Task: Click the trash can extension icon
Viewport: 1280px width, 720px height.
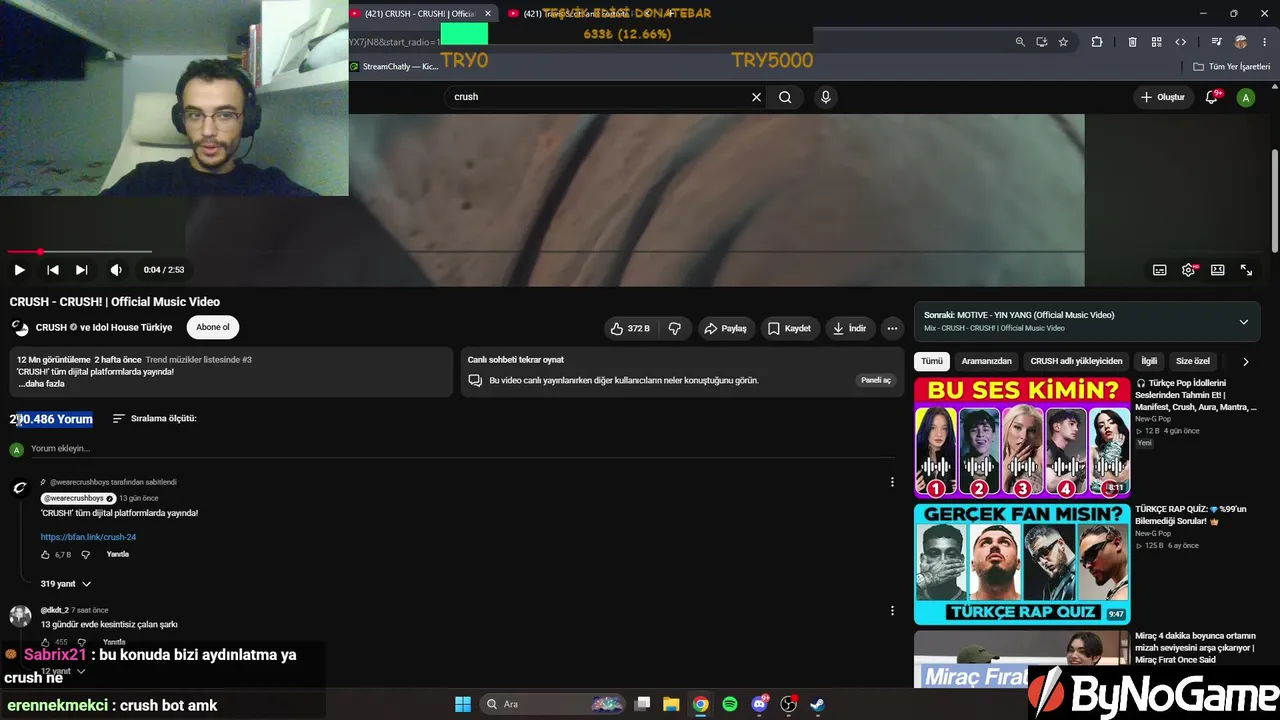Action: 1132,42
